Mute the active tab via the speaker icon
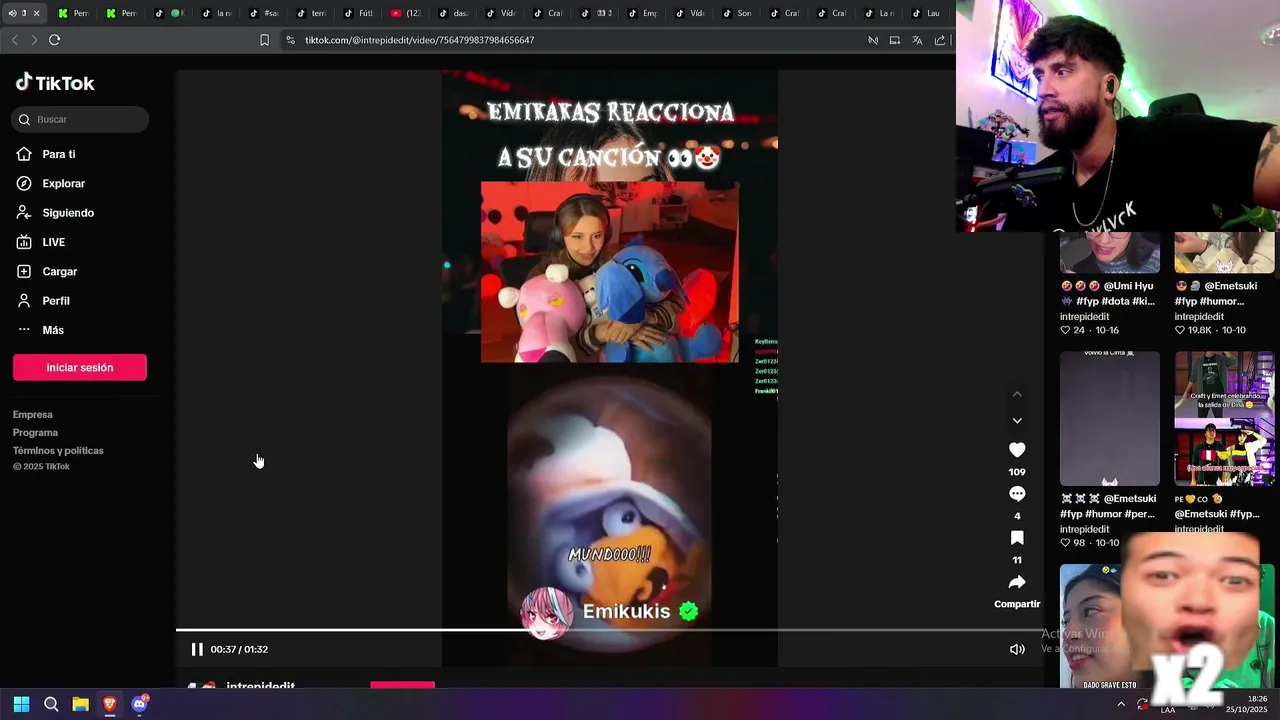 point(12,13)
